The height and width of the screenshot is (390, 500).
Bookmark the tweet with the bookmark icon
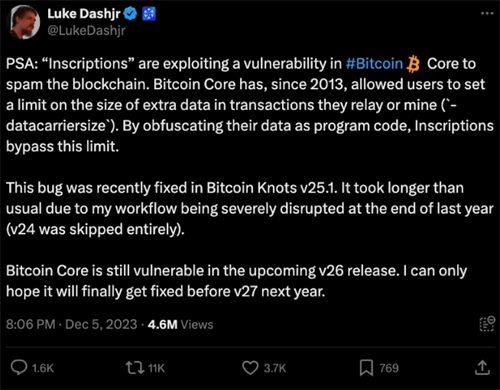(366, 368)
